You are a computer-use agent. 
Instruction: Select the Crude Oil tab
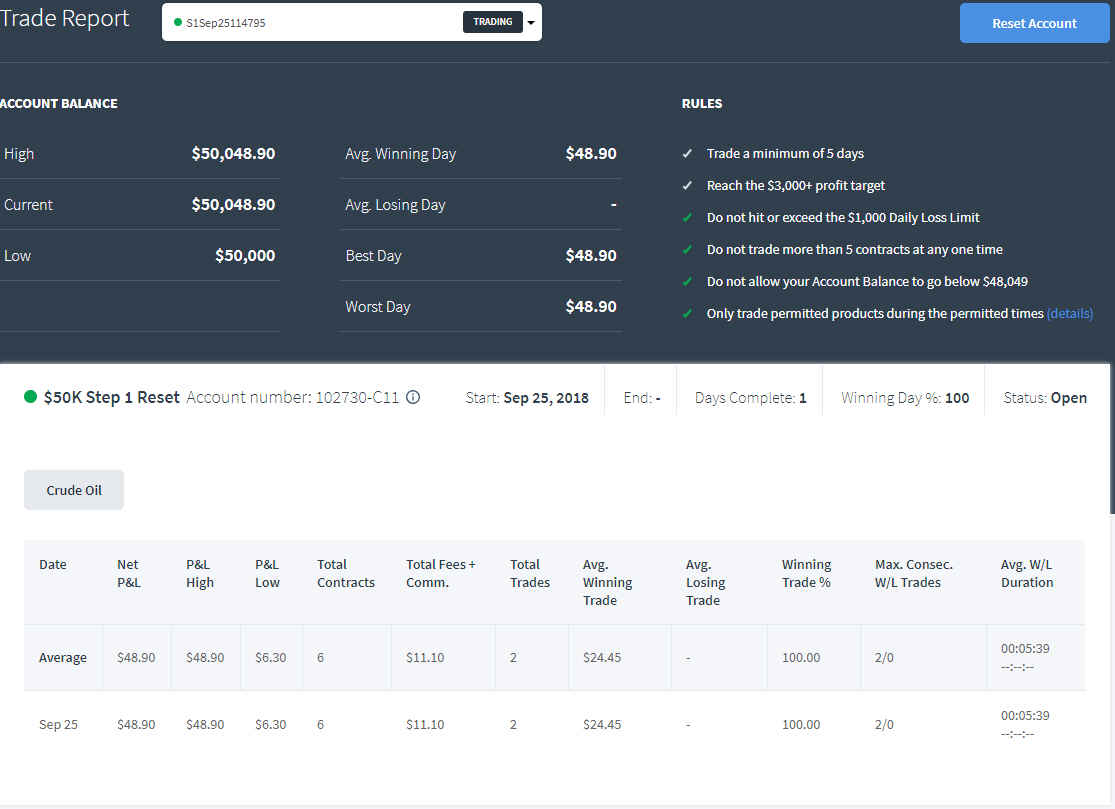coord(74,490)
